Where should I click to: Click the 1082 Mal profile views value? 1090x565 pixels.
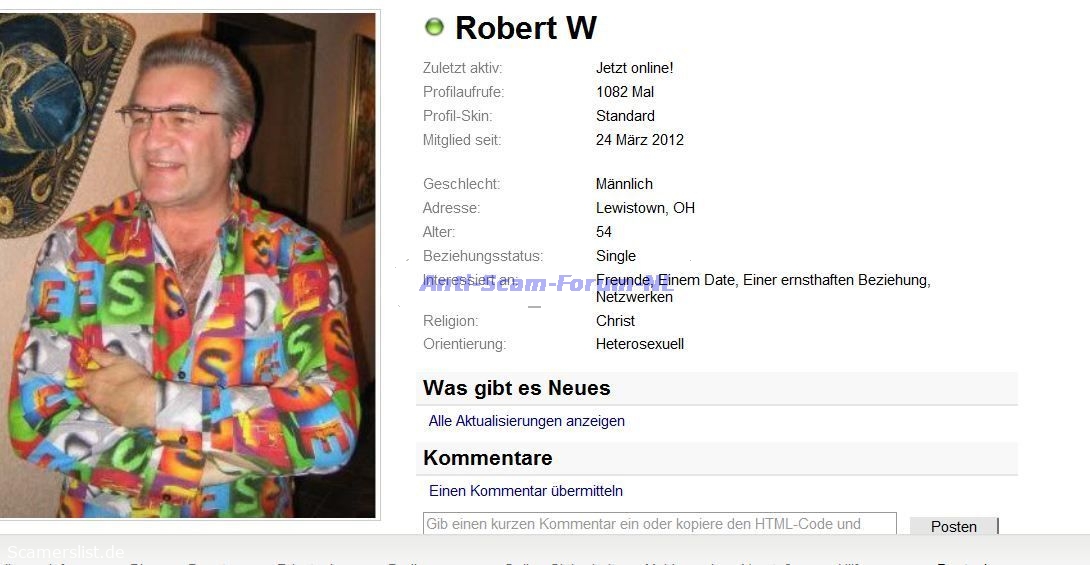(x=624, y=92)
